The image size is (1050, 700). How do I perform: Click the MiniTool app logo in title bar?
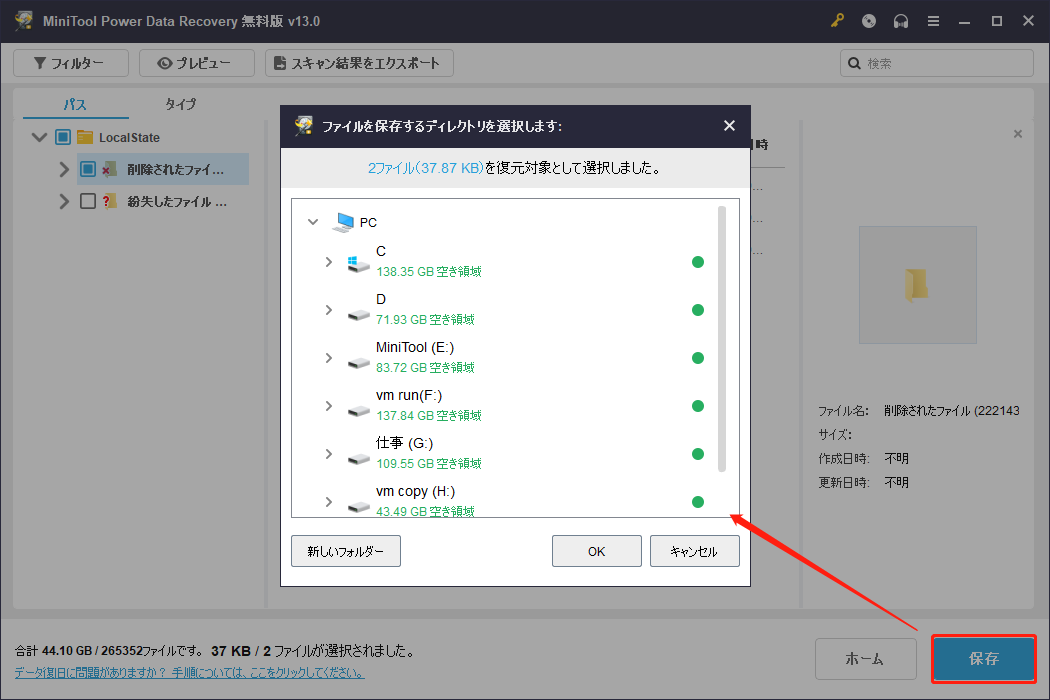[x=24, y=21]
